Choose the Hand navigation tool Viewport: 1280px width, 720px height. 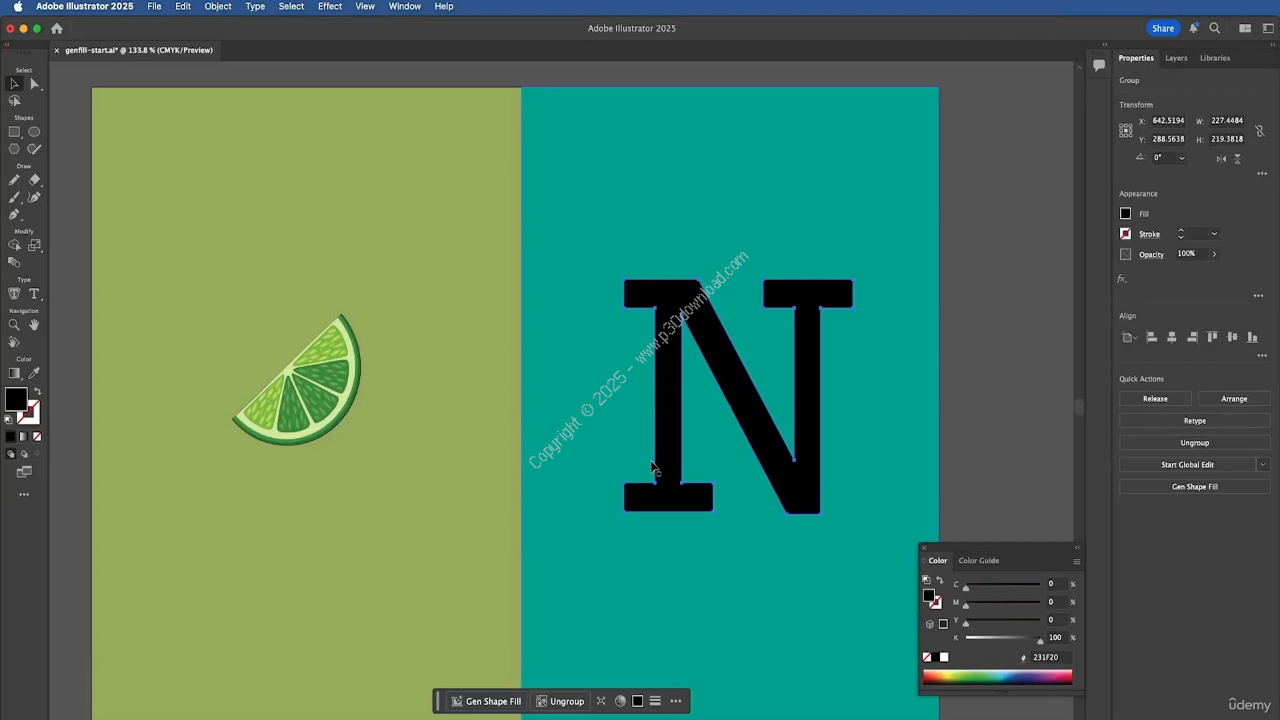(34, 325)
